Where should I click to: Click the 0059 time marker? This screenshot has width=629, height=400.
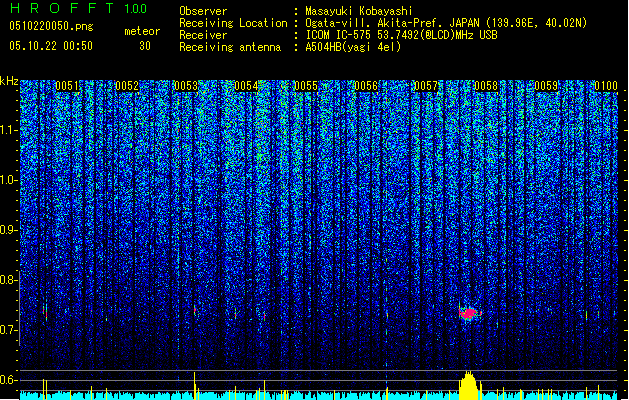point(546,86)
